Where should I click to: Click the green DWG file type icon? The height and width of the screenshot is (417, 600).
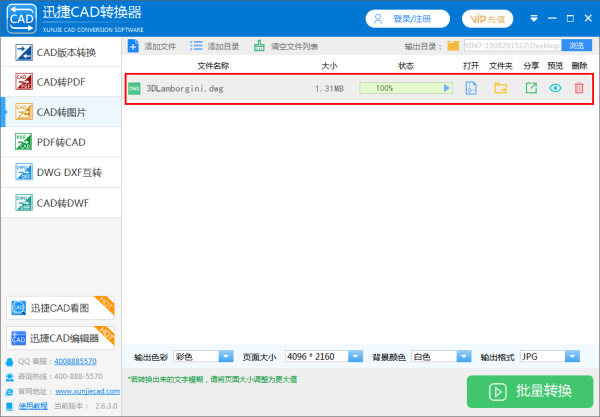coord(134,88)
